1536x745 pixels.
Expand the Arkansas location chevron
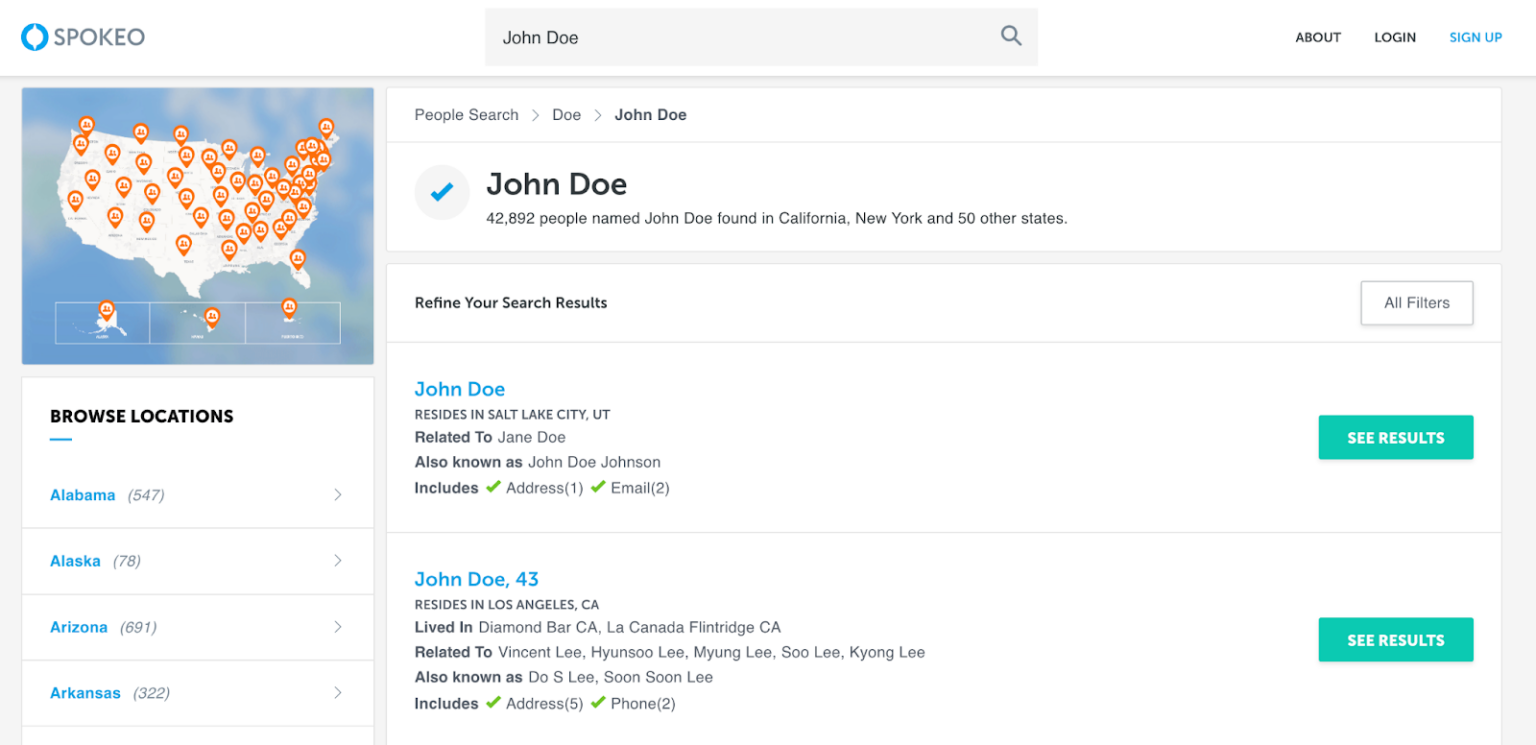click(x=338, y=692)
